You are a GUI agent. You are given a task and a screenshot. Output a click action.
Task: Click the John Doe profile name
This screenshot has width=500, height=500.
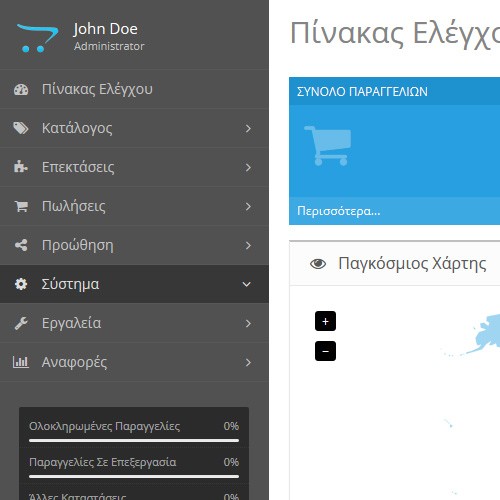pos(105,29)
